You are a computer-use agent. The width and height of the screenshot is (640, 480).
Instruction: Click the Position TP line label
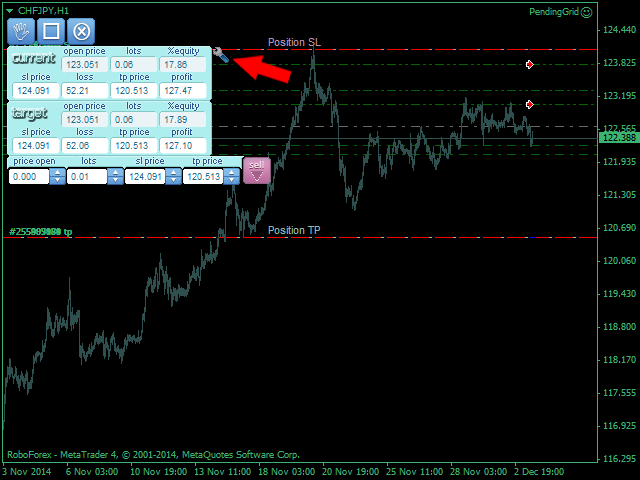(294, 230)
